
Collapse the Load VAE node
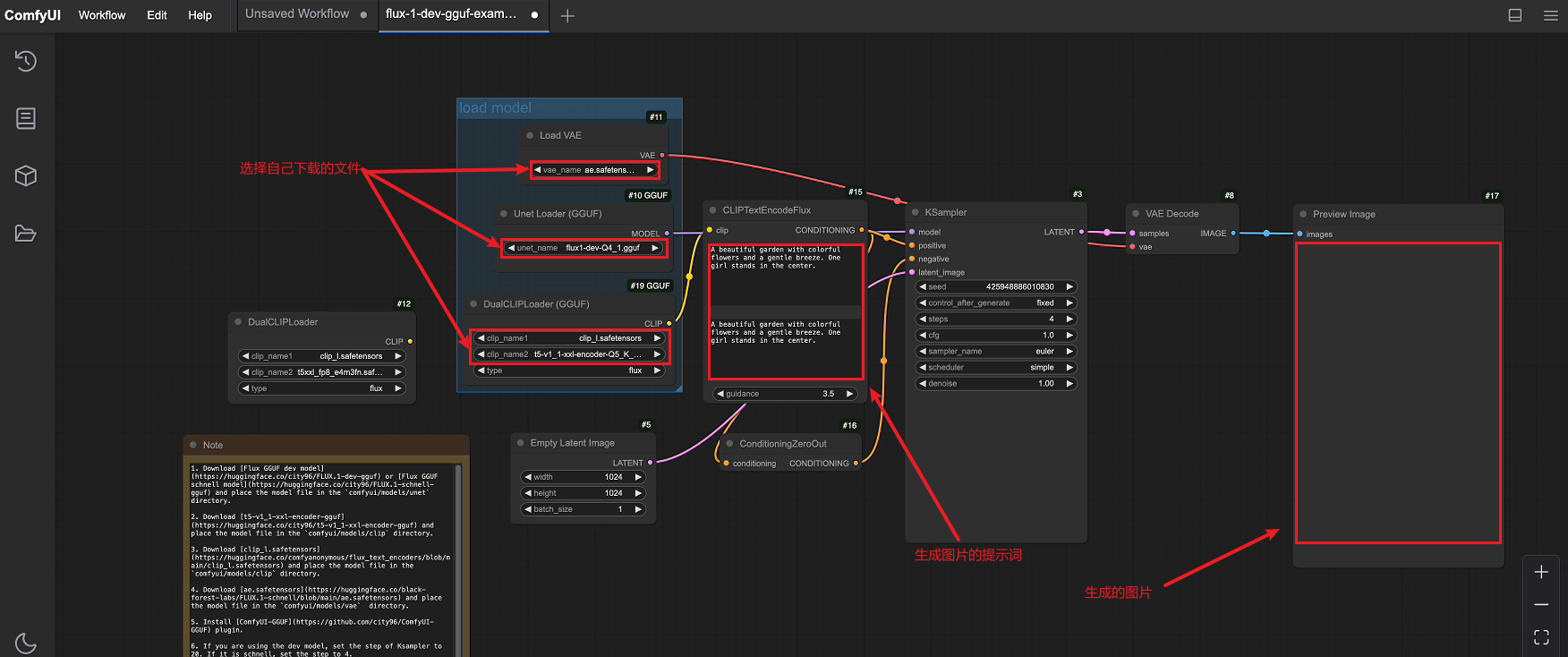(530, 136)
